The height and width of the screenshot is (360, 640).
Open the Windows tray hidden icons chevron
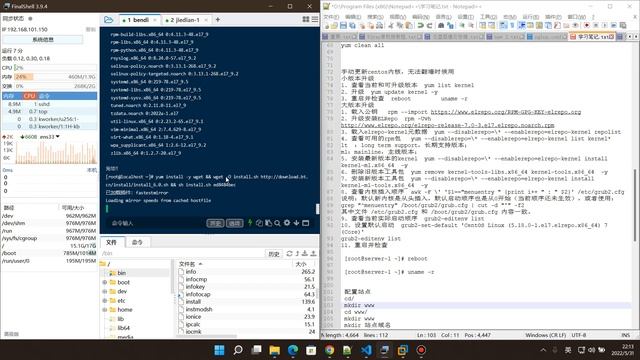543,350
